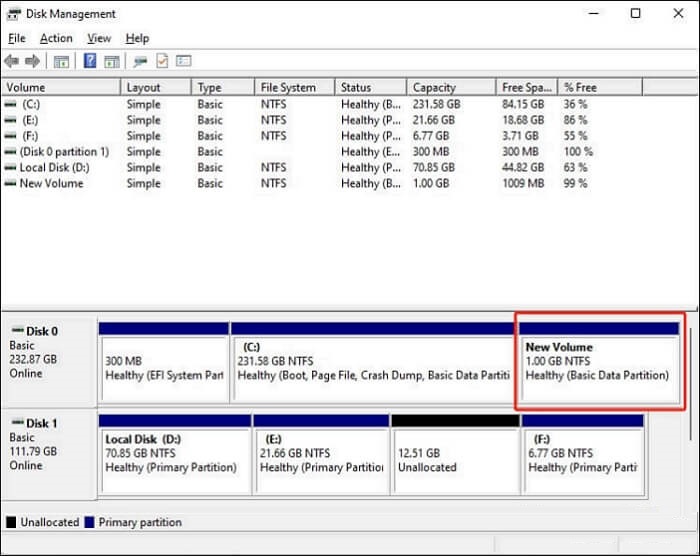Select the (C:) 231.58 GB partition block
700x556 pixels.
(373, 362)
